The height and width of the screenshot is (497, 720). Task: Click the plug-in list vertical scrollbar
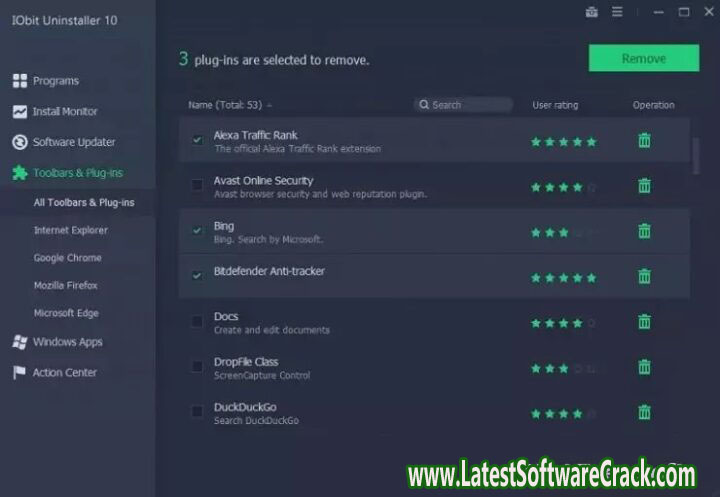696,156
